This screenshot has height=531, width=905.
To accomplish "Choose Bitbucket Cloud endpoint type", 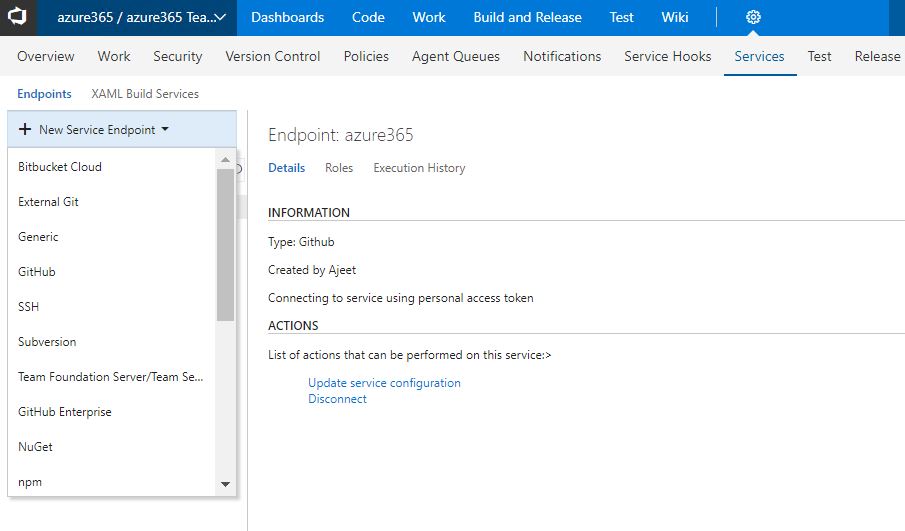I will (60, 167).
